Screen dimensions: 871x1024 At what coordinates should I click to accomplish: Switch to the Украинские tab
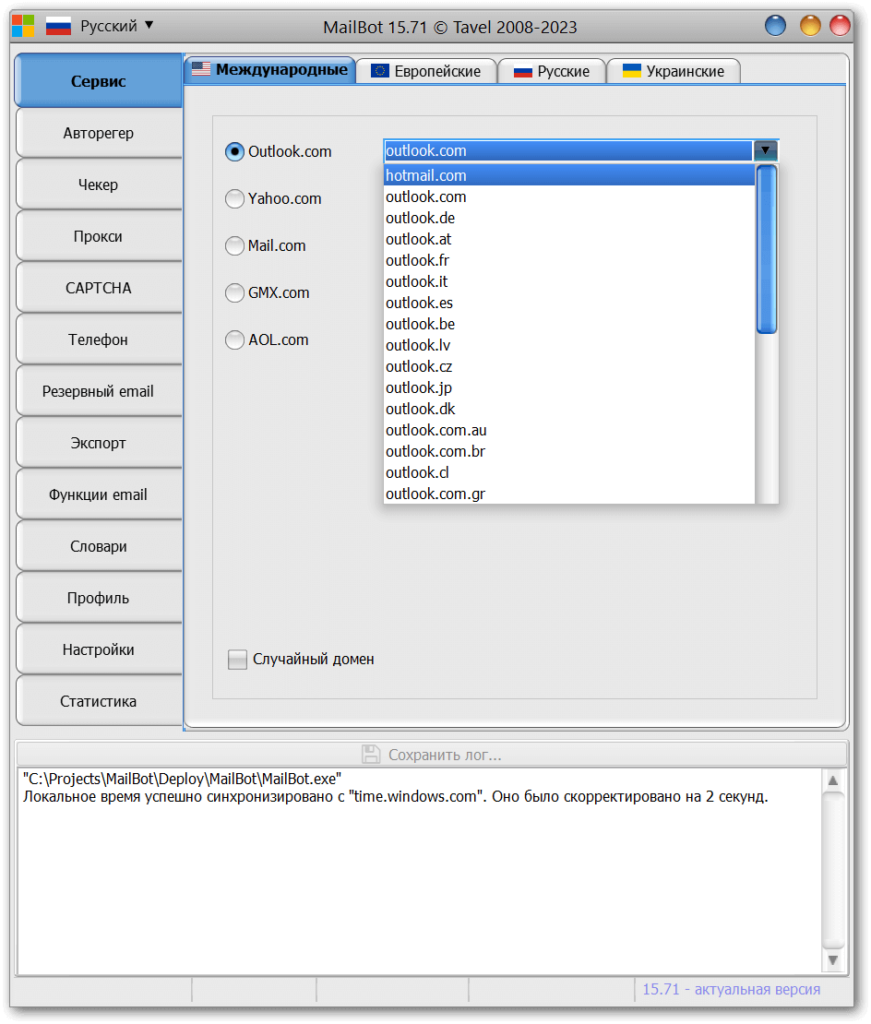tap(674, 71)
